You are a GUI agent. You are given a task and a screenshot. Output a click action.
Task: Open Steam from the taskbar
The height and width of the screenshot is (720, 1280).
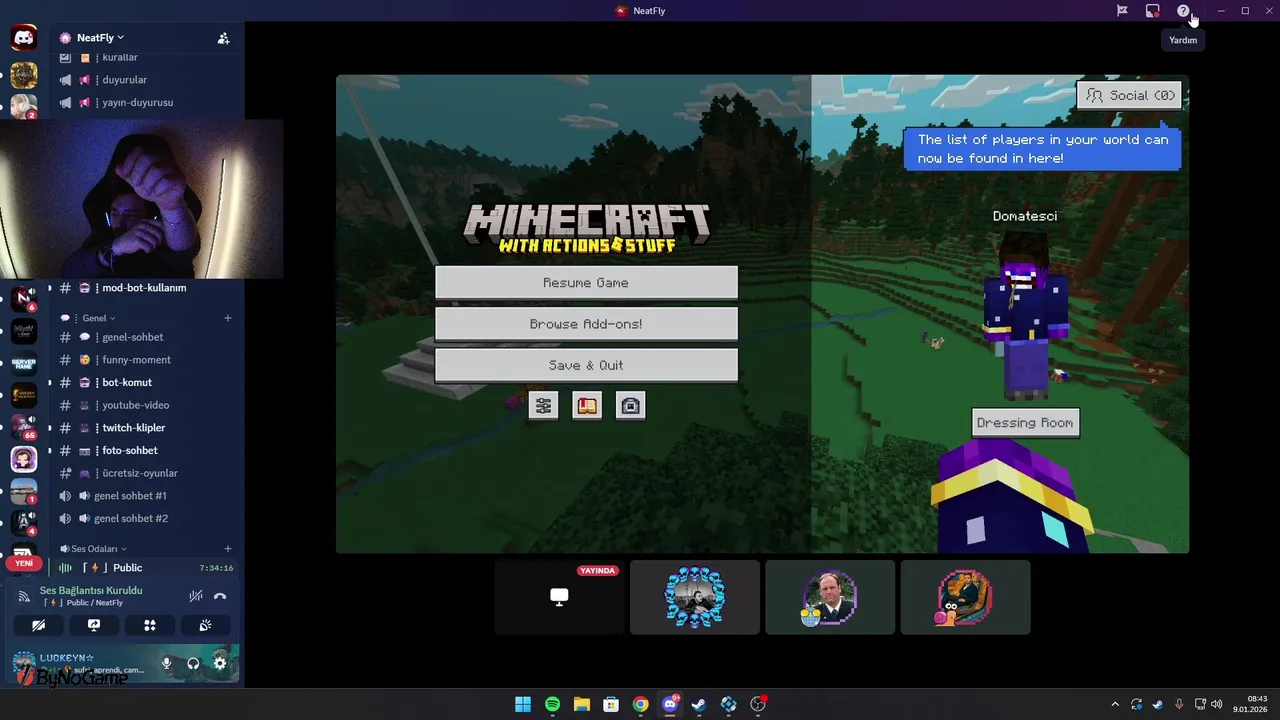pos(699,705)
